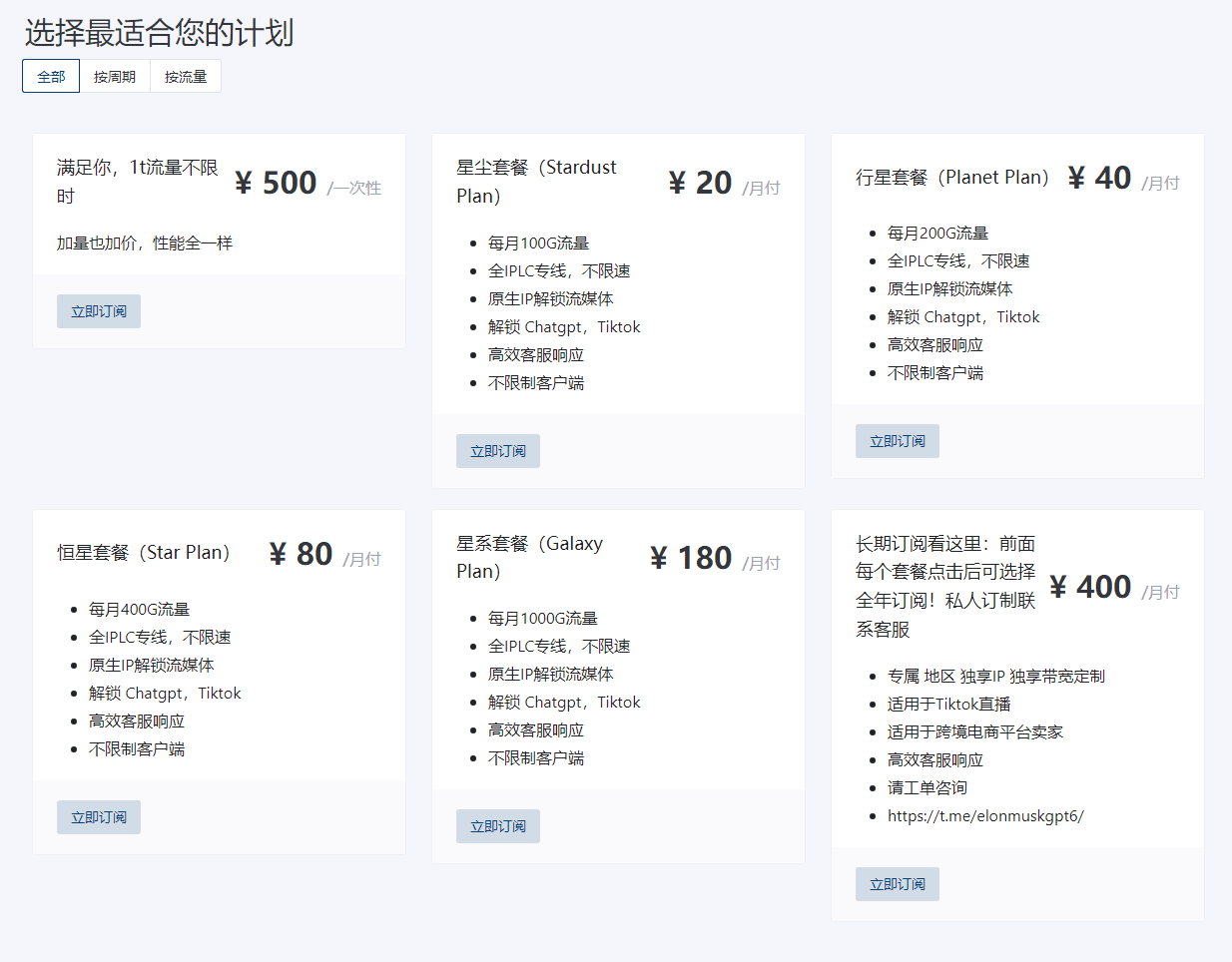1232x962 pixels.
Task: Click the 加量也加价，性能全一样 description
Action: tap(145, 243)
